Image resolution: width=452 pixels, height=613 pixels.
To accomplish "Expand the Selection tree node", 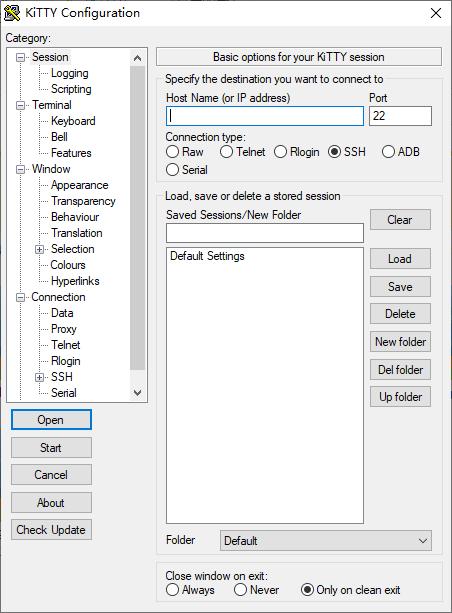I will point(39,249).
